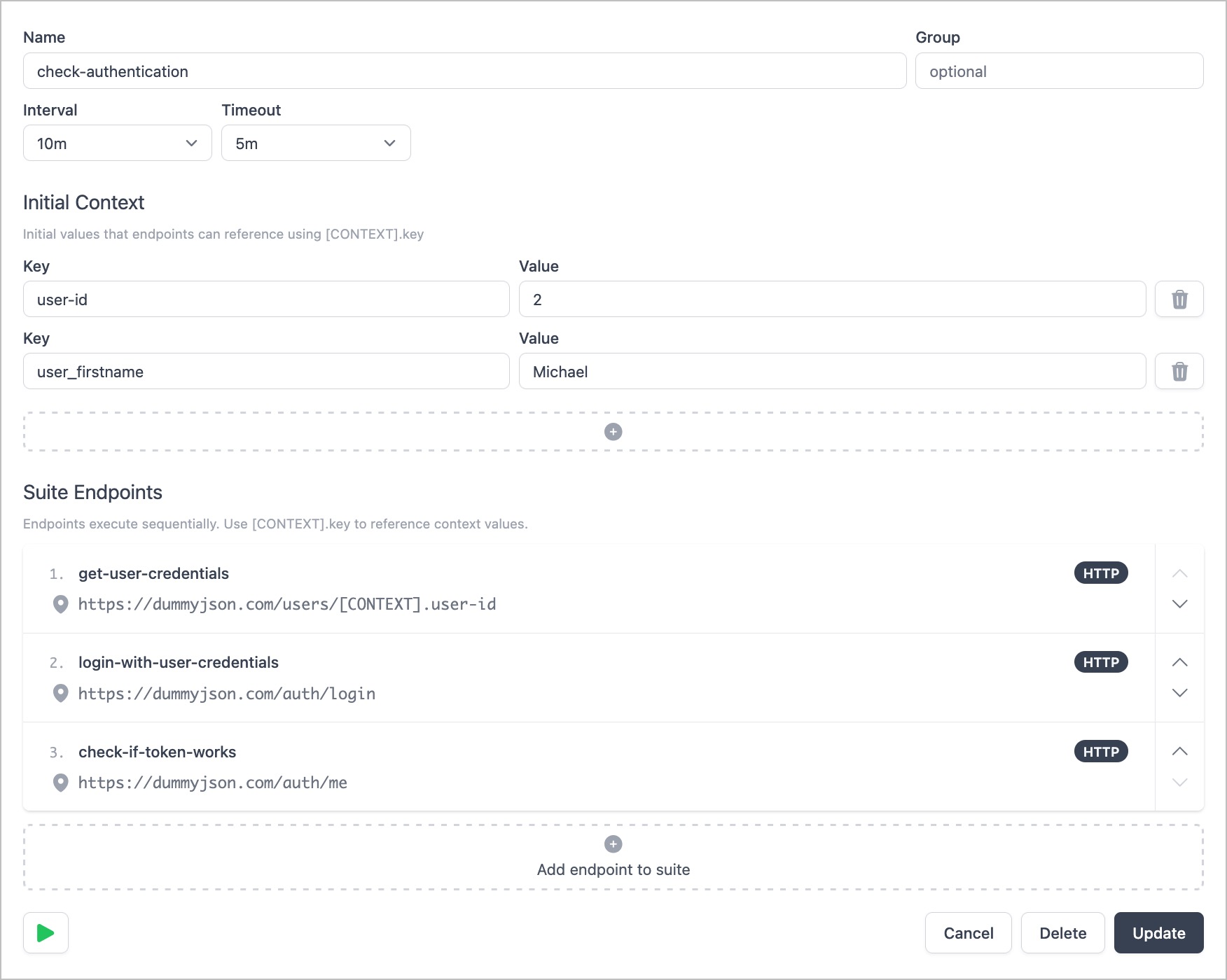
Task: Move get-user-credentials endpoint down
Action: [1180, 604]
